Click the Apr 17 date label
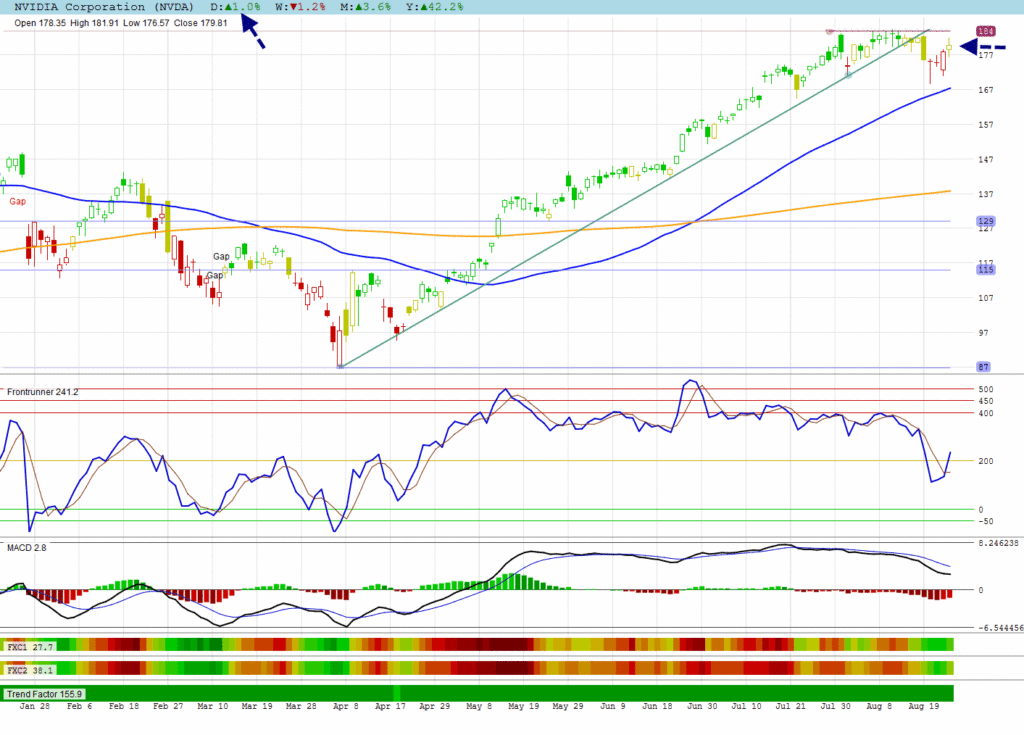The width and height of the screenshot is (1024, 735). 391,706
